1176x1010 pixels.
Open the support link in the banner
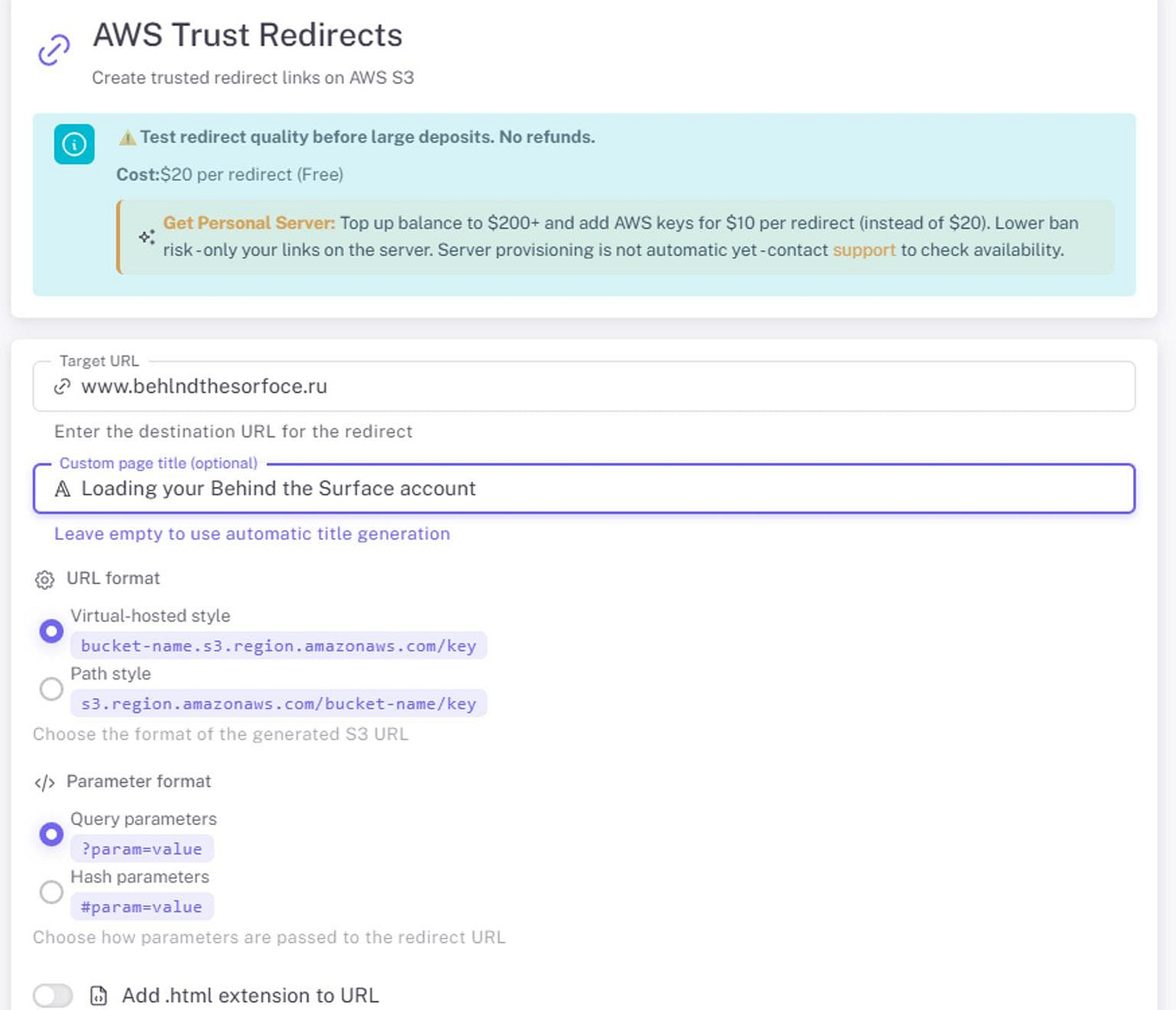click(x=863, y=250)
